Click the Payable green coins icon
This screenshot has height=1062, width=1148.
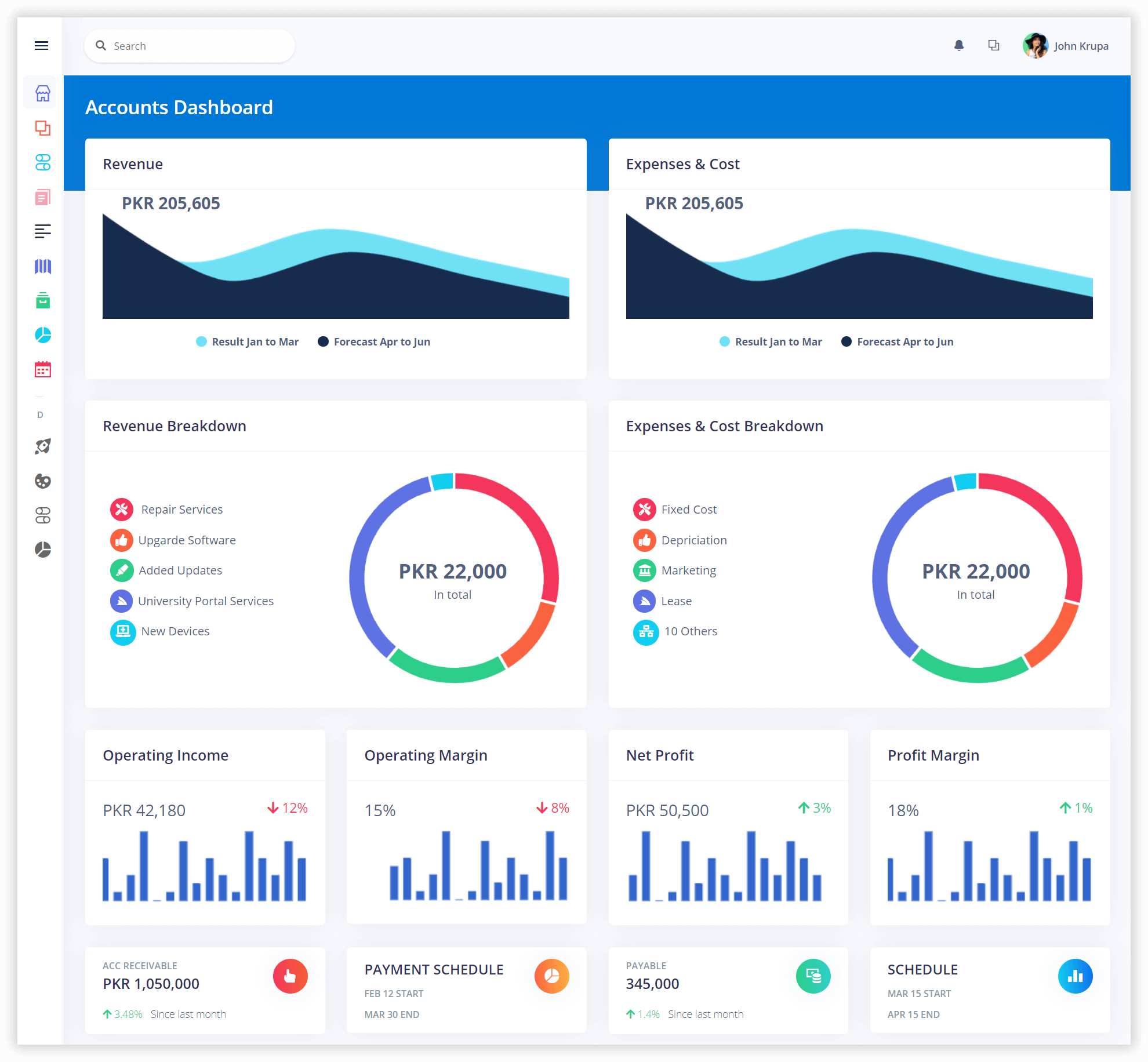[x=813, y=976]
